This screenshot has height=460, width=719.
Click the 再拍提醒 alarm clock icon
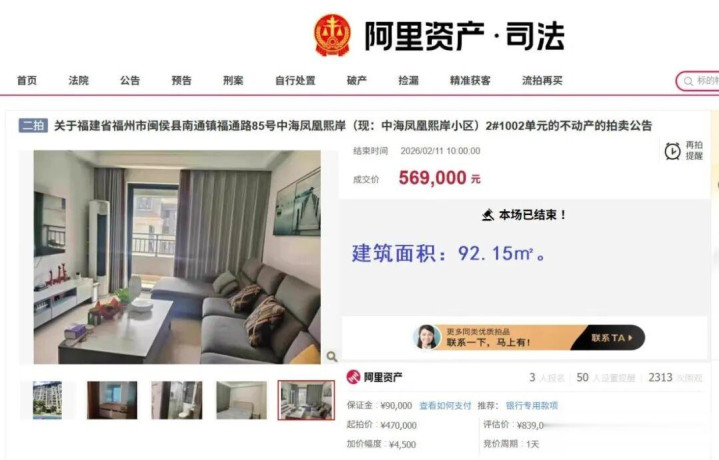[x=672, y=151]
